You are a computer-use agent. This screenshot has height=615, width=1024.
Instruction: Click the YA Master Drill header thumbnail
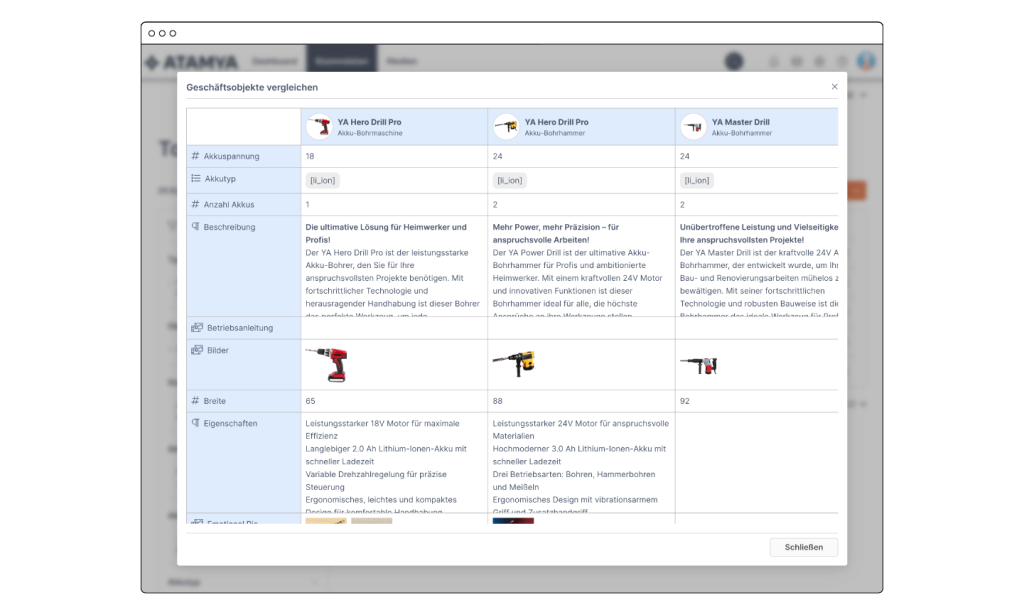pyautogui.click(x=694, y=127)
